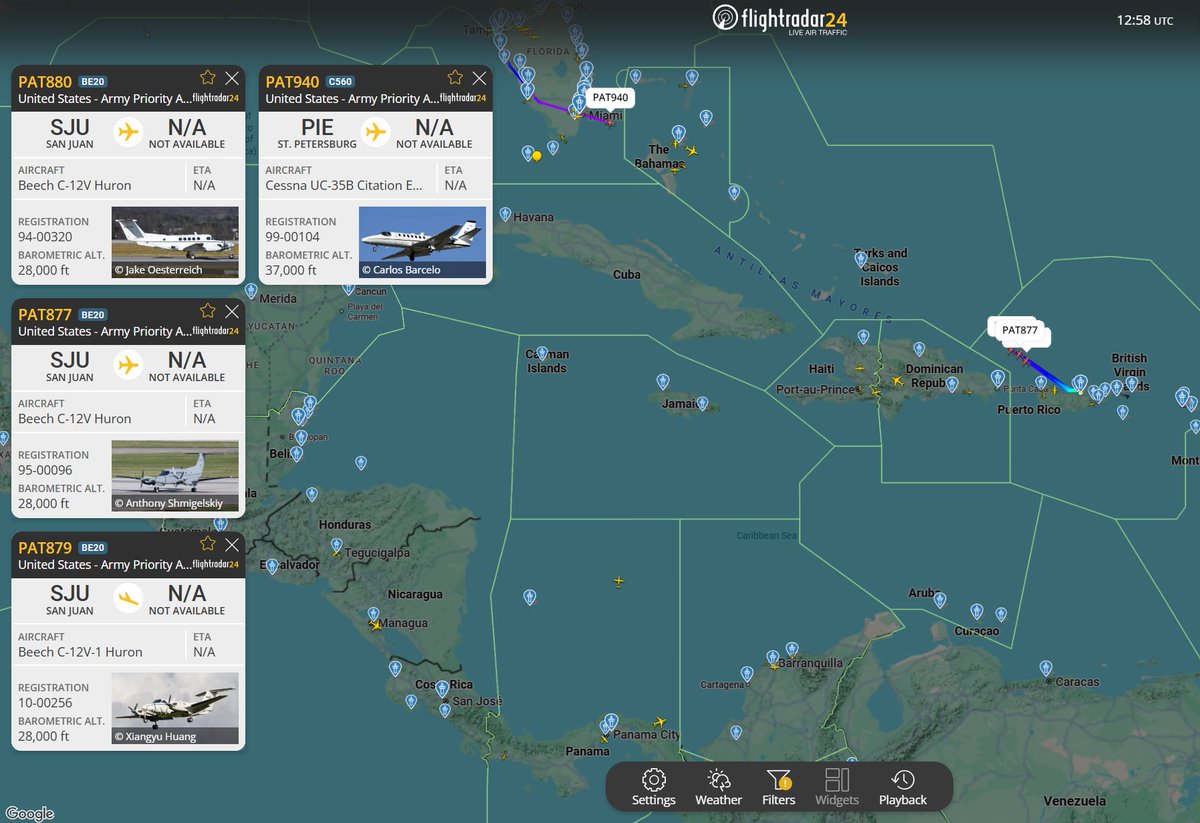View the PAT940 Citation aircraft photo

pos(422,242)
